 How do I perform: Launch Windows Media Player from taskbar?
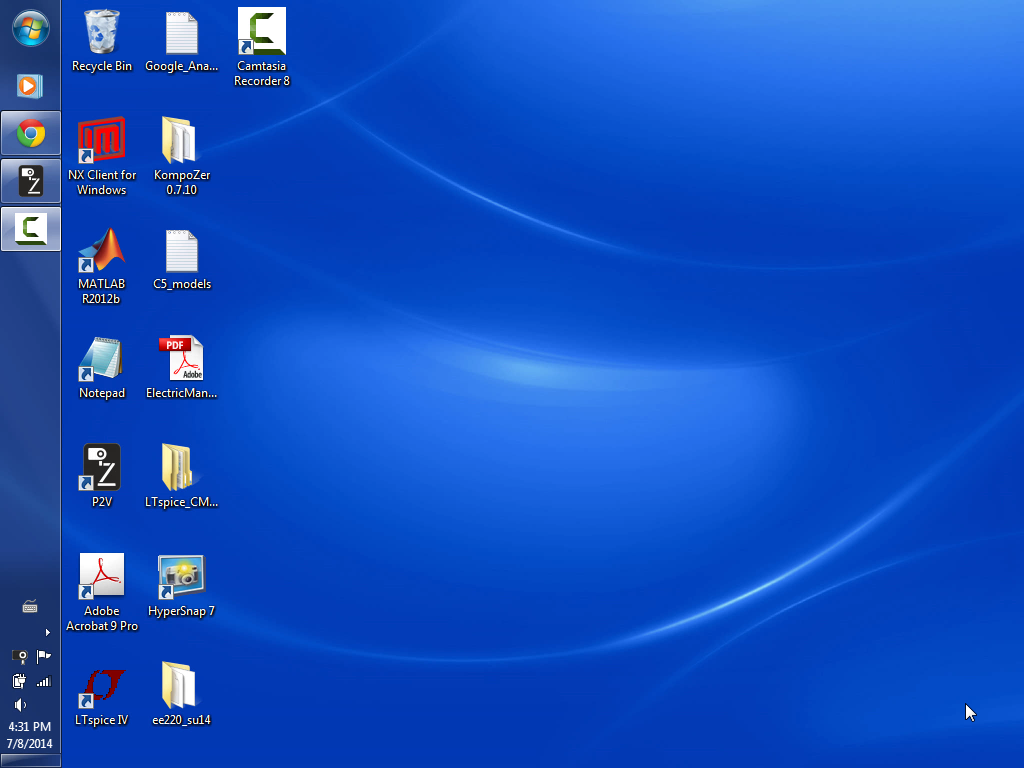(30, 86)
